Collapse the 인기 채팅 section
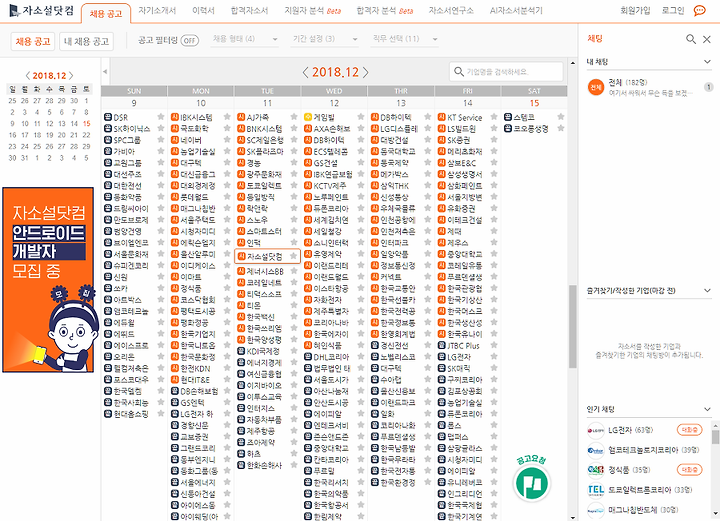The width and height of the screenshot is (720, 521). pos(707,409)
